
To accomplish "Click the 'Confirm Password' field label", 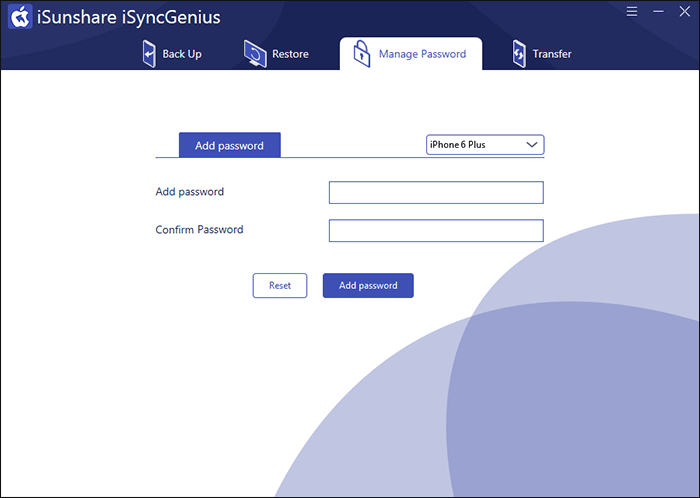I will [x=200, y=229].
